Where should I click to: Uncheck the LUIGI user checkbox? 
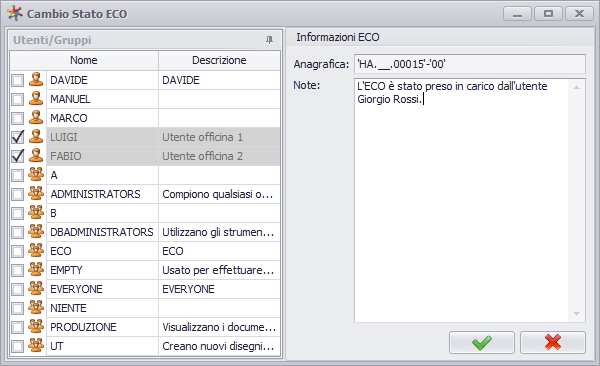coord(18,137)
